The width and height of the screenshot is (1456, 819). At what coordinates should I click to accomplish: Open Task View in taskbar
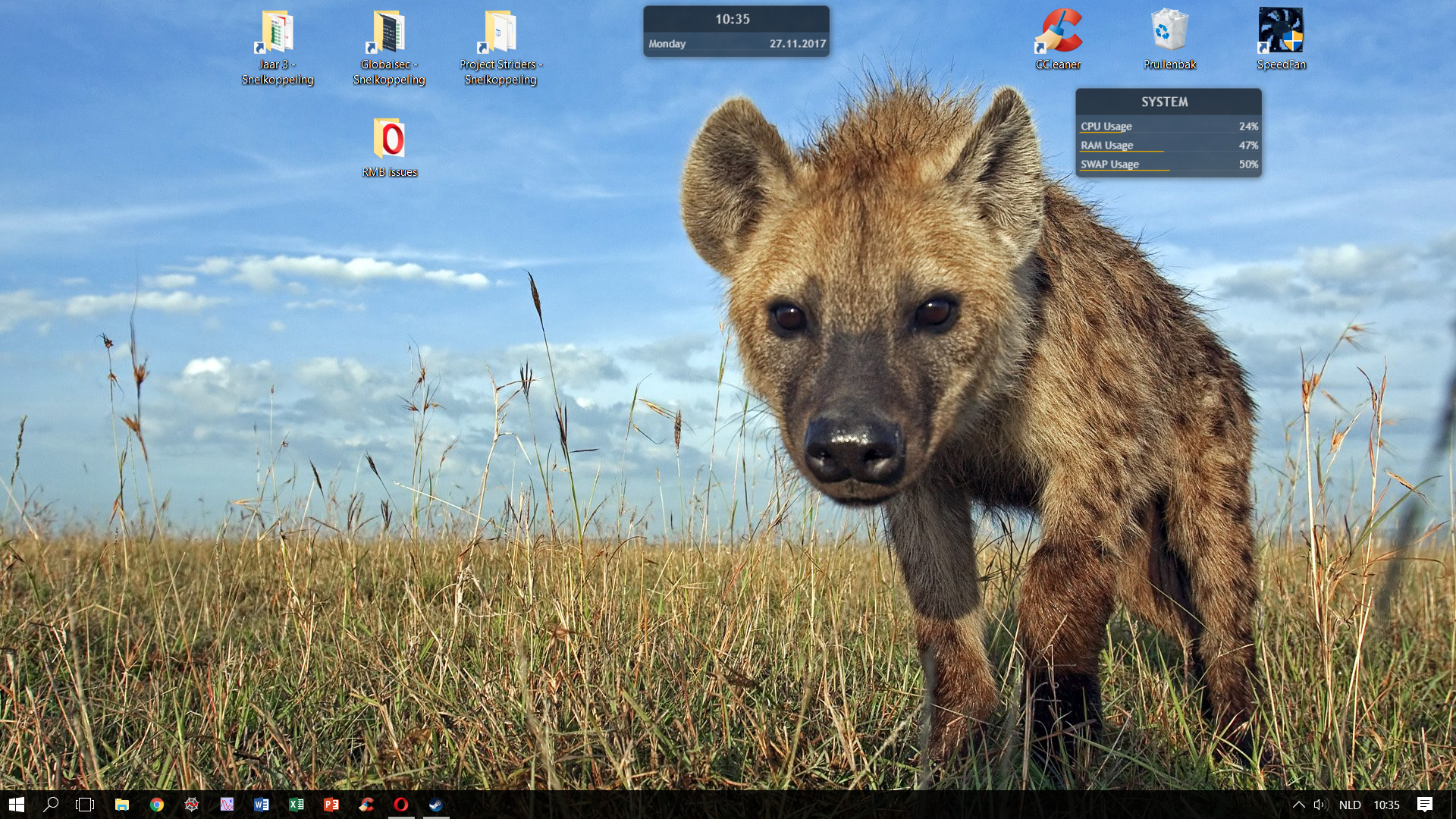coord(85,805)
